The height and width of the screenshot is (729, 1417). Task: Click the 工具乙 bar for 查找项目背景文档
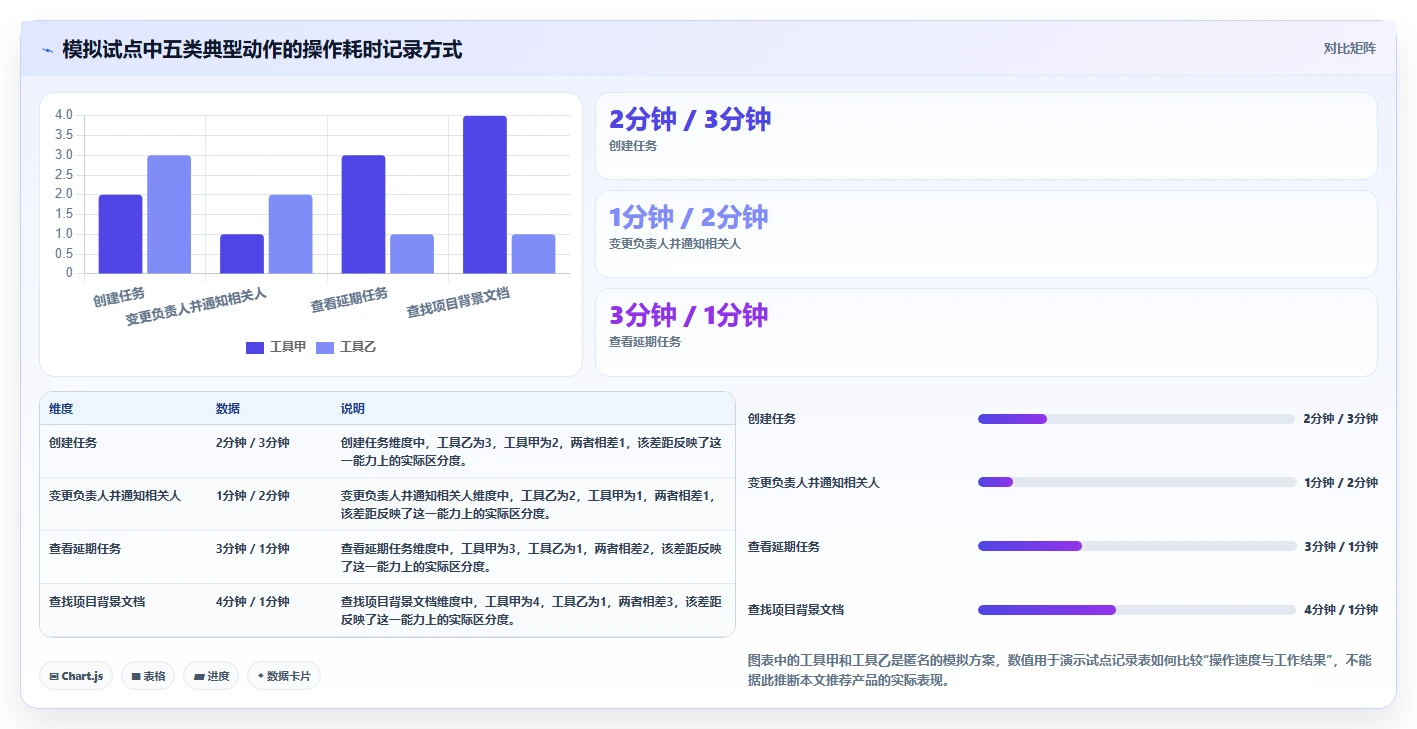tap(533, 254)
